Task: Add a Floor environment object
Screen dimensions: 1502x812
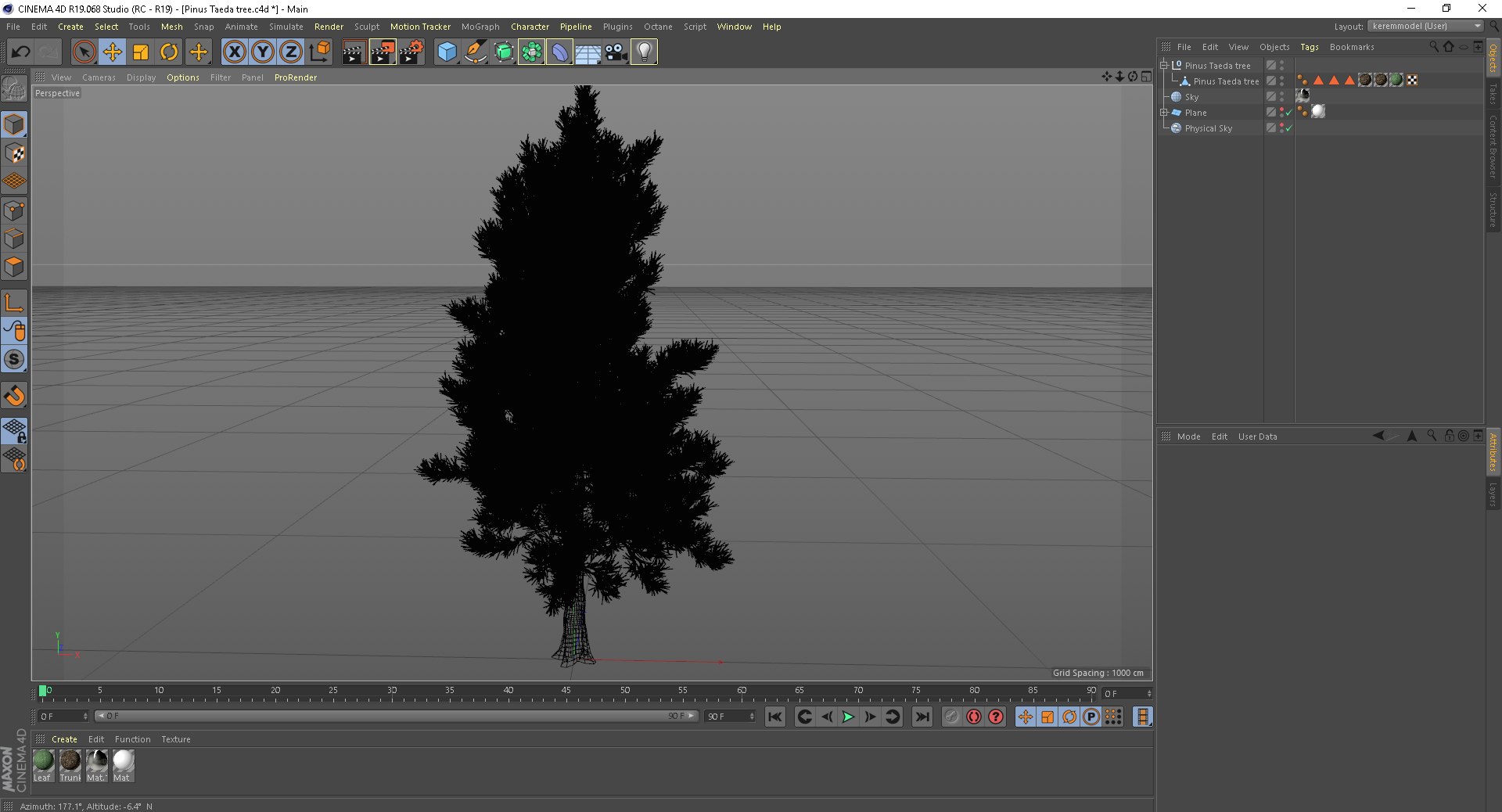Action: (x=588, y=52)
